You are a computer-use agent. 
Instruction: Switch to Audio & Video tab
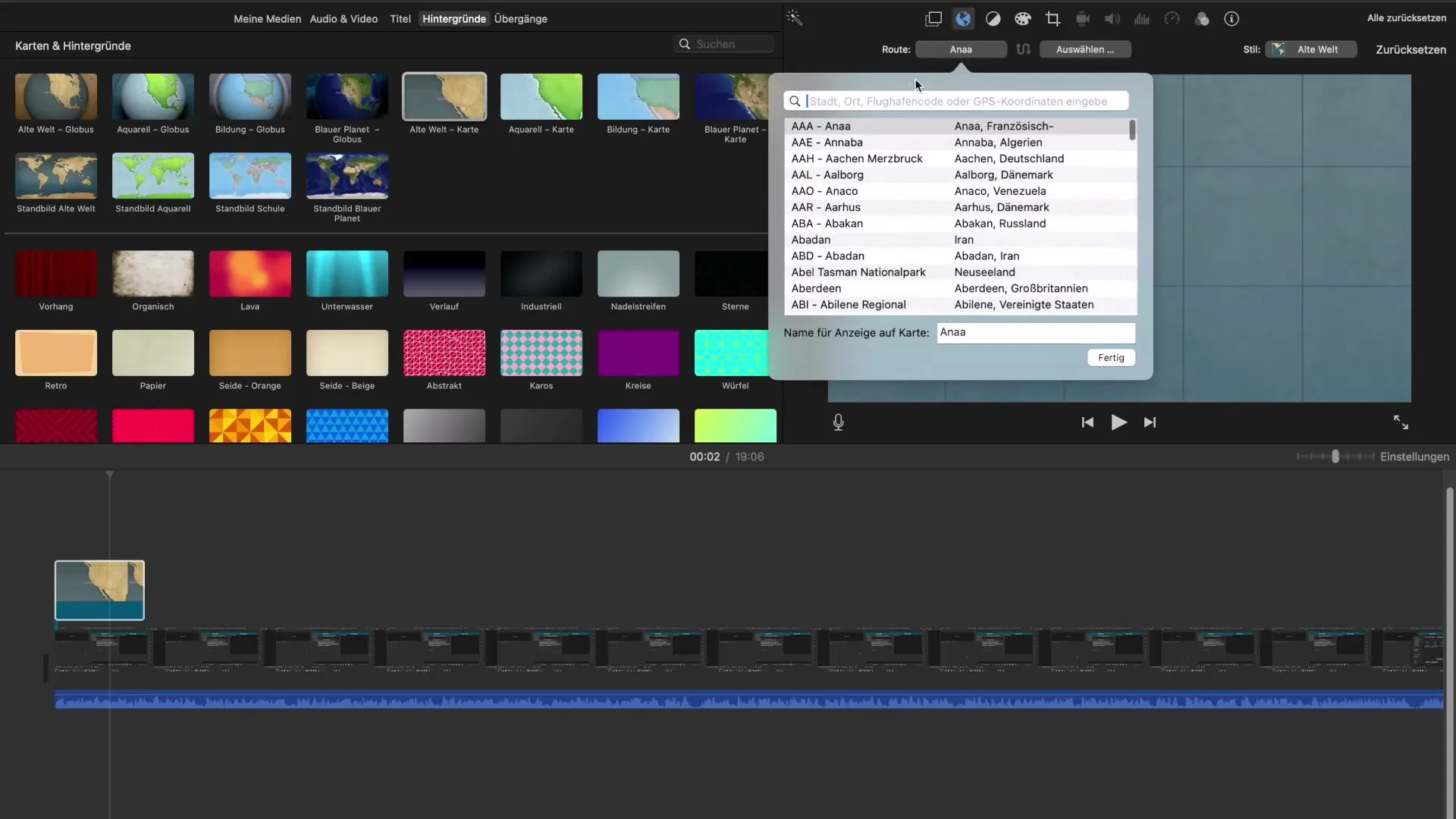pyautogui.click(x=344, y=19)
